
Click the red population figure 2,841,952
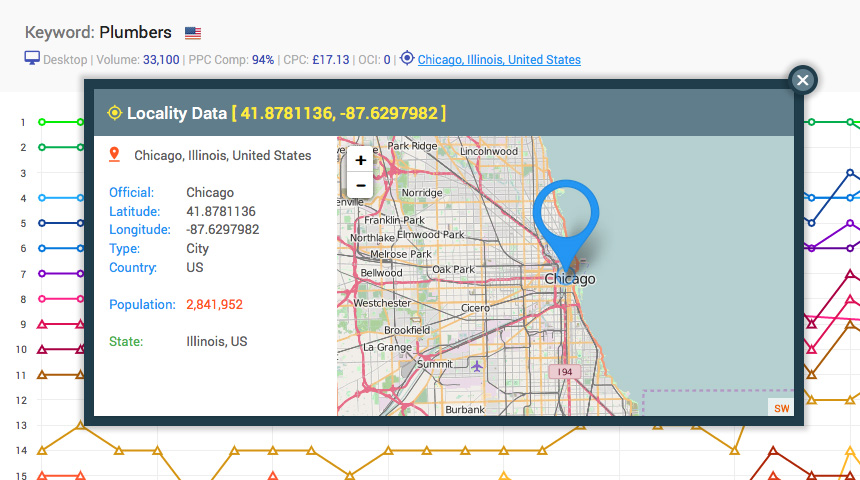tap(214, 305)
